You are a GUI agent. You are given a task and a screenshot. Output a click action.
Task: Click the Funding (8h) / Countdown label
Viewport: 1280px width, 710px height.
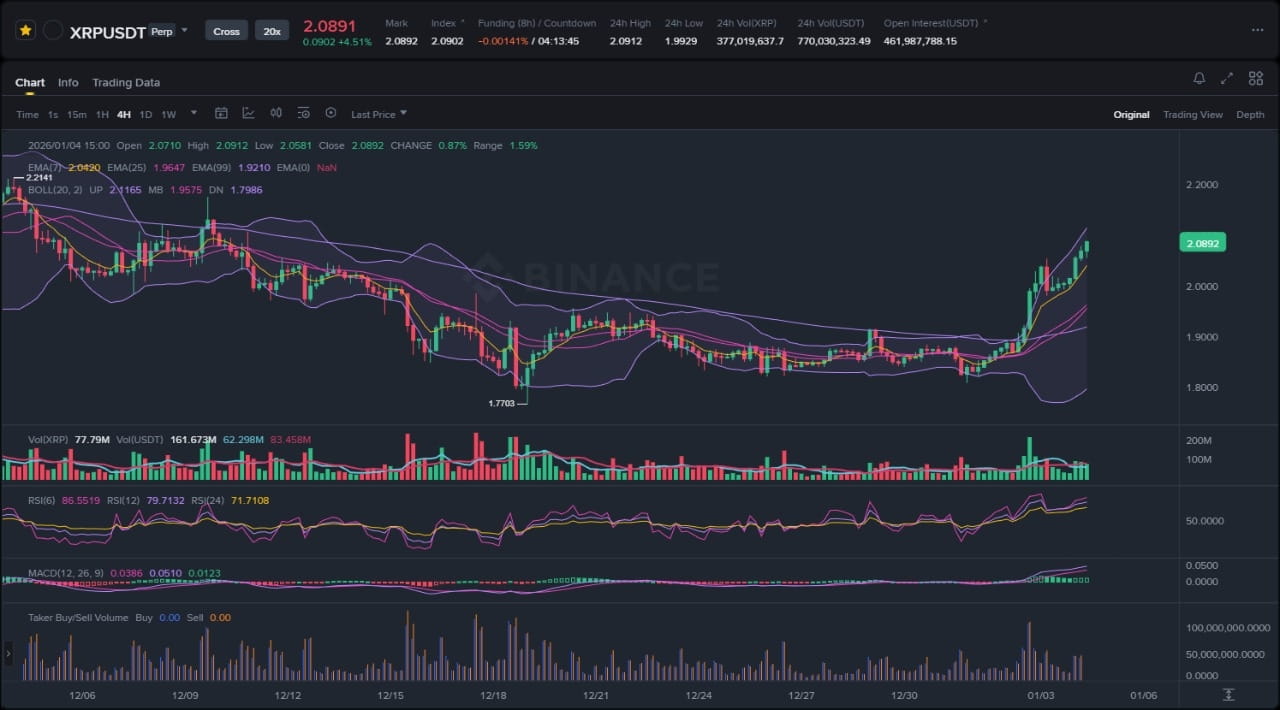[537, 23]
